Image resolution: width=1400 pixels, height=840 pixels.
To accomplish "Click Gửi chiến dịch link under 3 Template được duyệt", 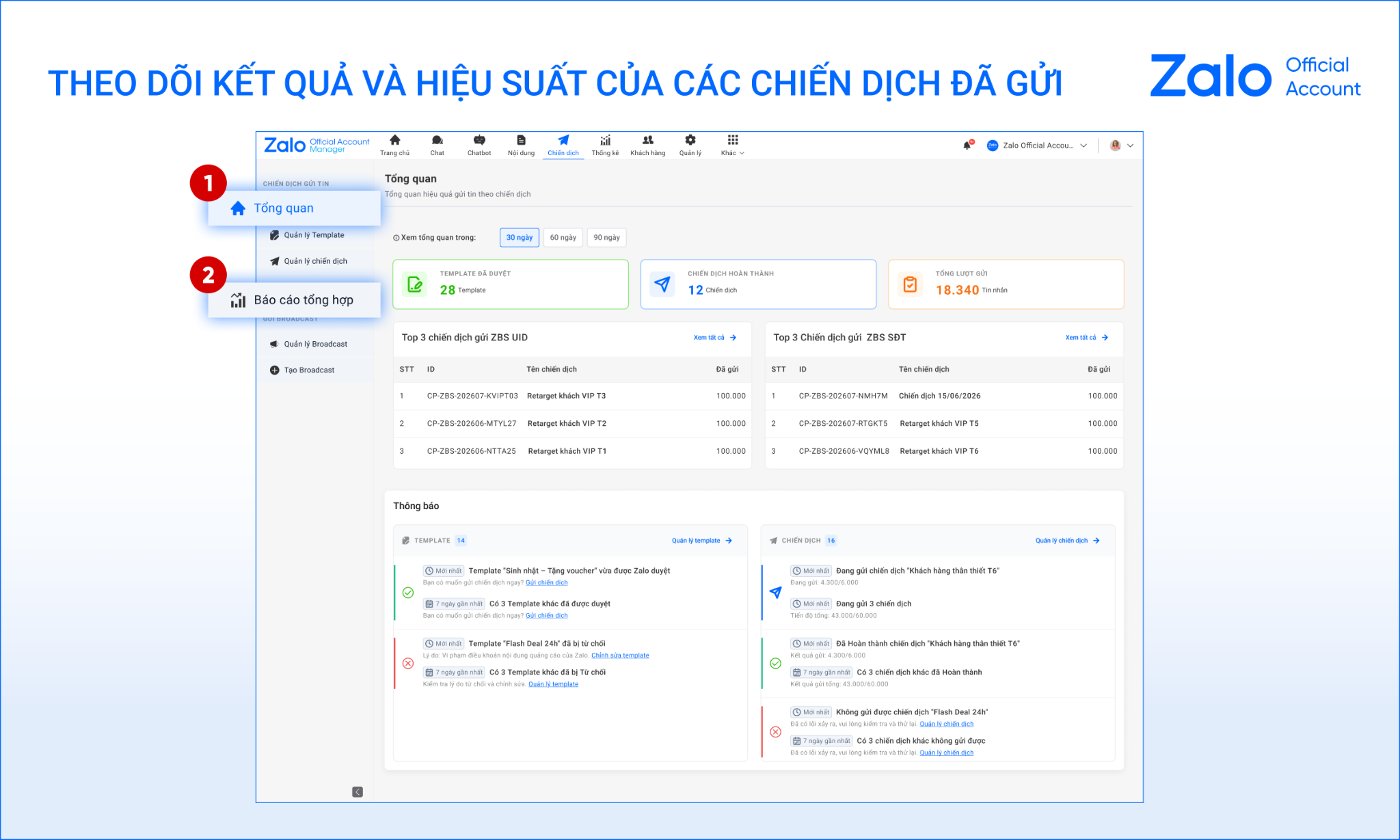I will point(547,616).
